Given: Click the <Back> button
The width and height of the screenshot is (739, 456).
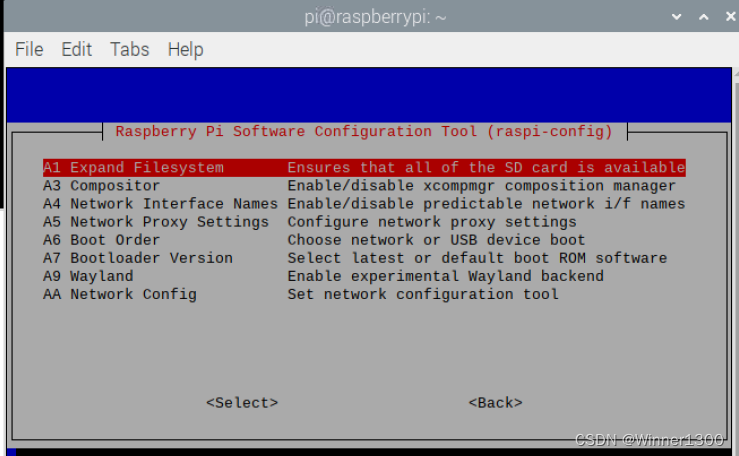Looking at the screenshot, I should tap(495, 403).
